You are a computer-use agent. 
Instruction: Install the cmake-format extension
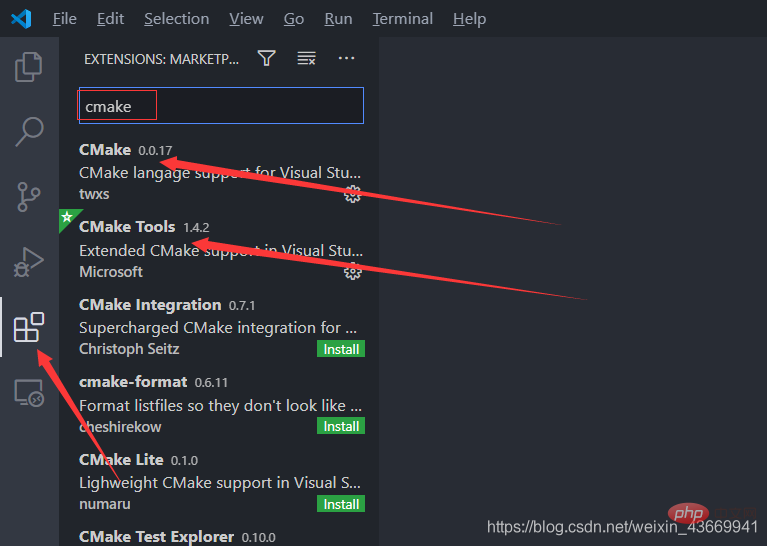(x=341, y=427)
